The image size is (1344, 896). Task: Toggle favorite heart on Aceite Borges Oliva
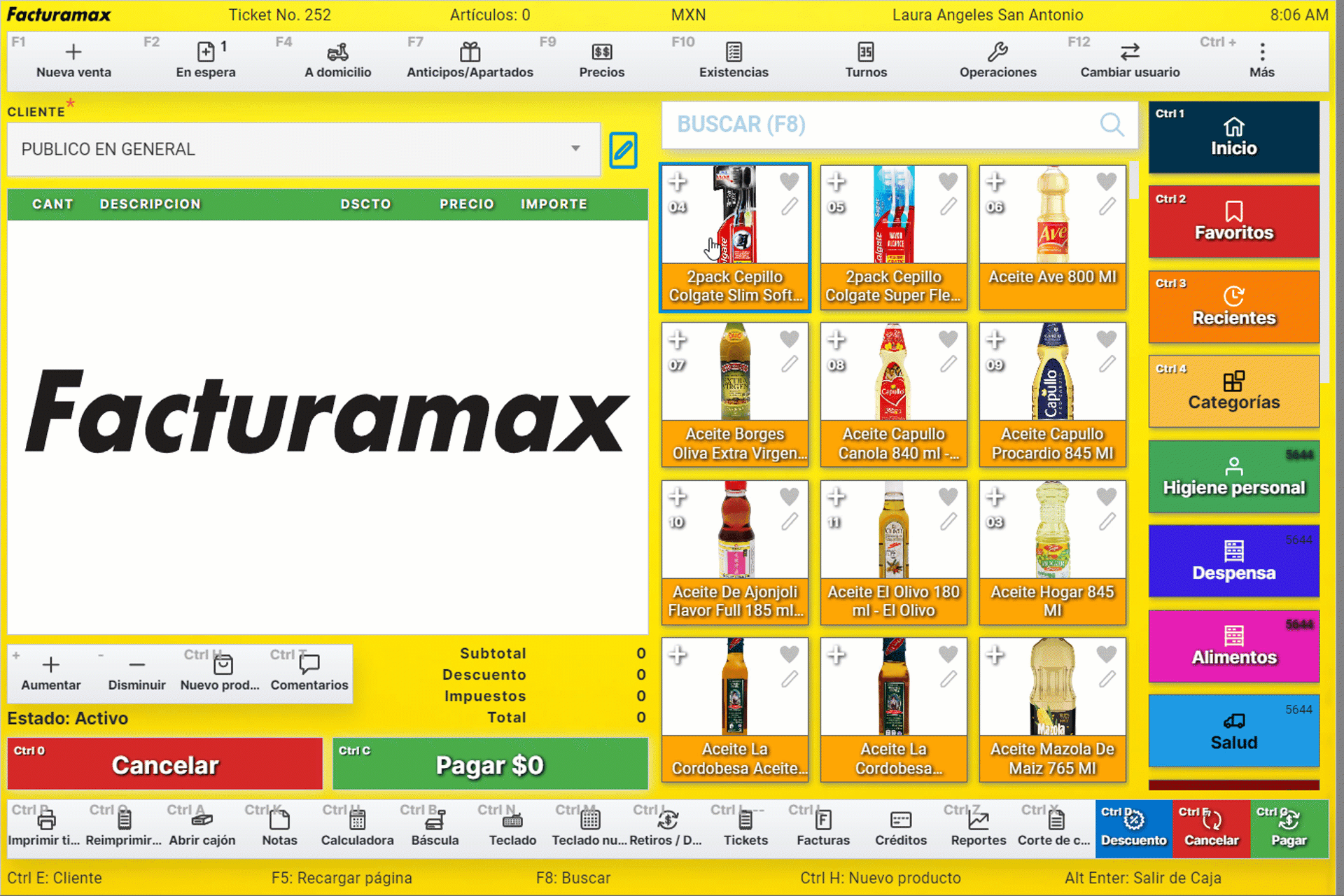(789, 339)
